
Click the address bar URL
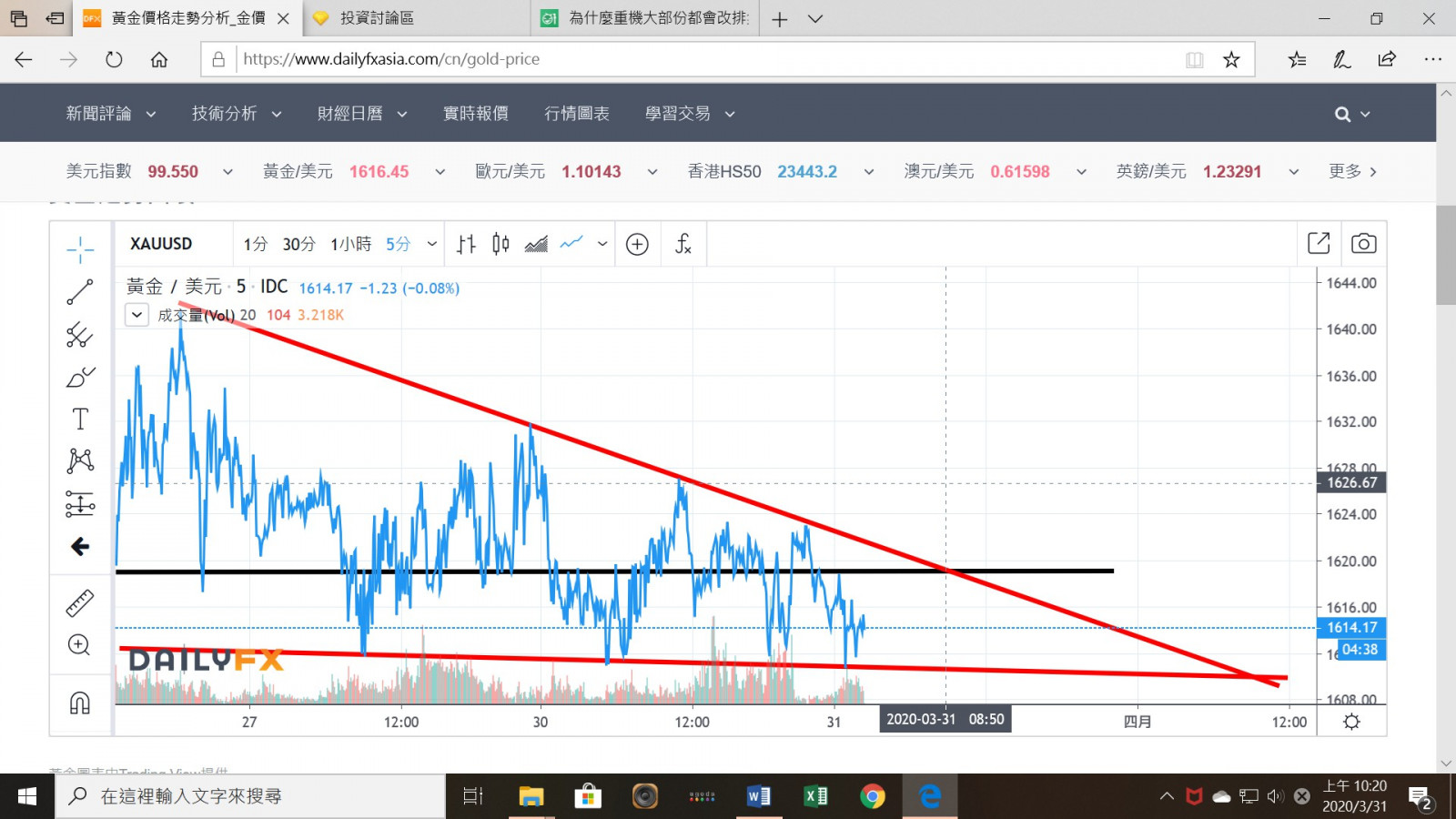point(391,59)
